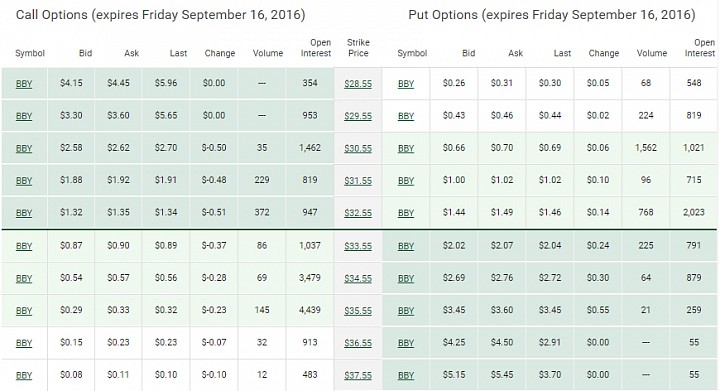Viewport: 720px width, 391px height.
Task: Open the $37.55 strike price link
Action: pyautogui.click(x=358, y=375)
